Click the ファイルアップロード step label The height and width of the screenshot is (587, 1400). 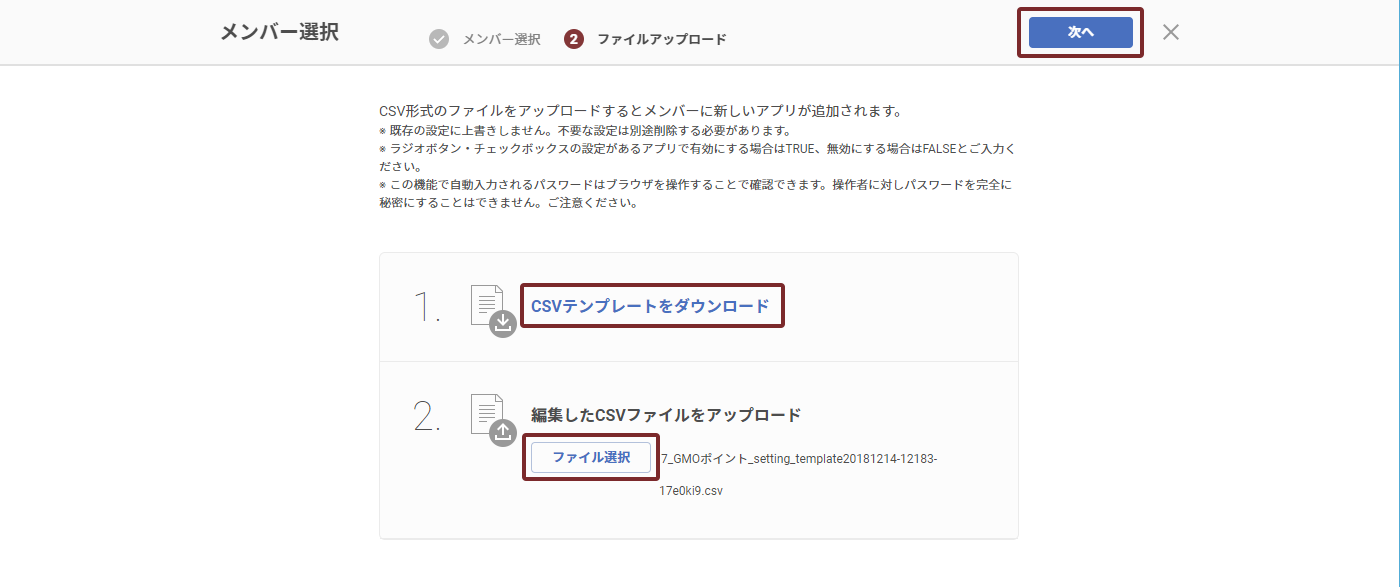click(x=660, y=39)
